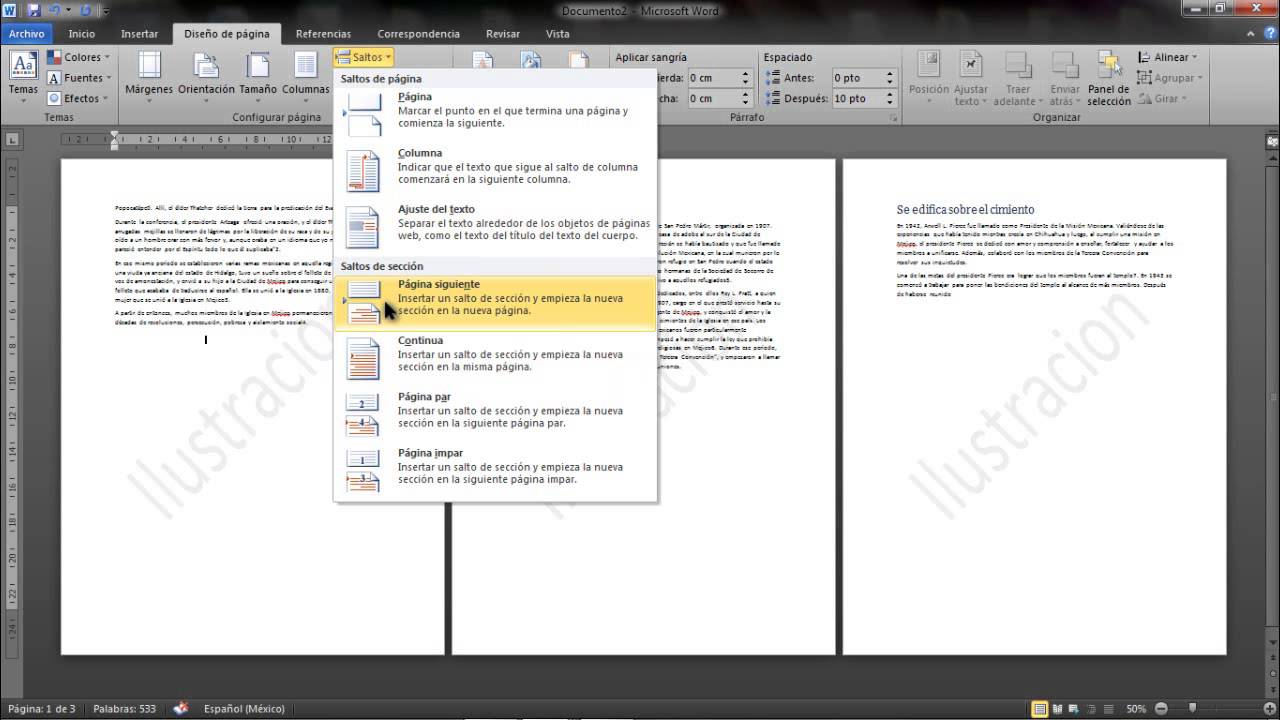The height and width of the screenshot is (720, 1280).
Task: Click the left indent stepper arrows
Action: (745, 77)
